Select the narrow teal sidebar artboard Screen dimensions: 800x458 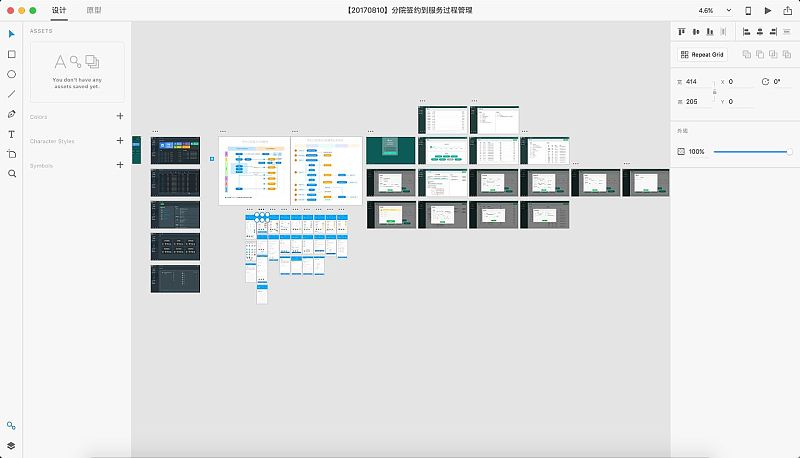[x=136, y=150]
